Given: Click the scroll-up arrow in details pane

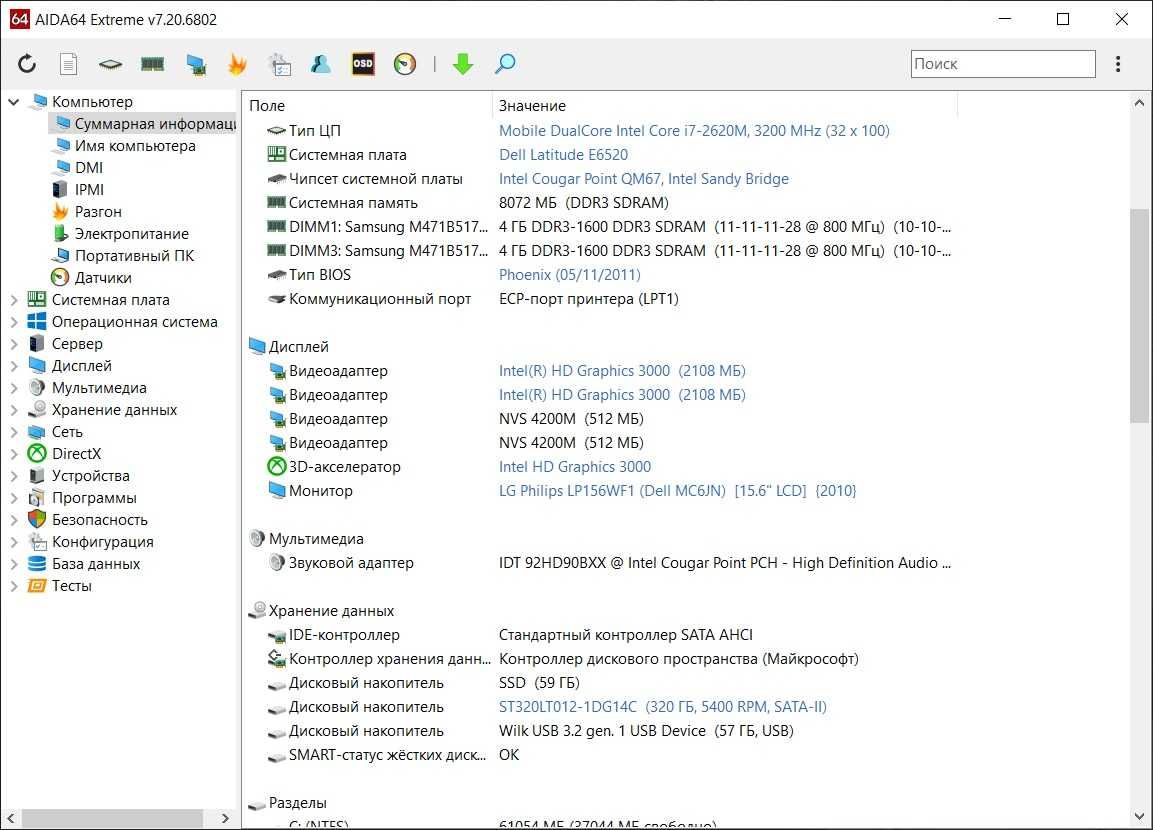Looking at the screenshot, I should [x=1140, y=104].
